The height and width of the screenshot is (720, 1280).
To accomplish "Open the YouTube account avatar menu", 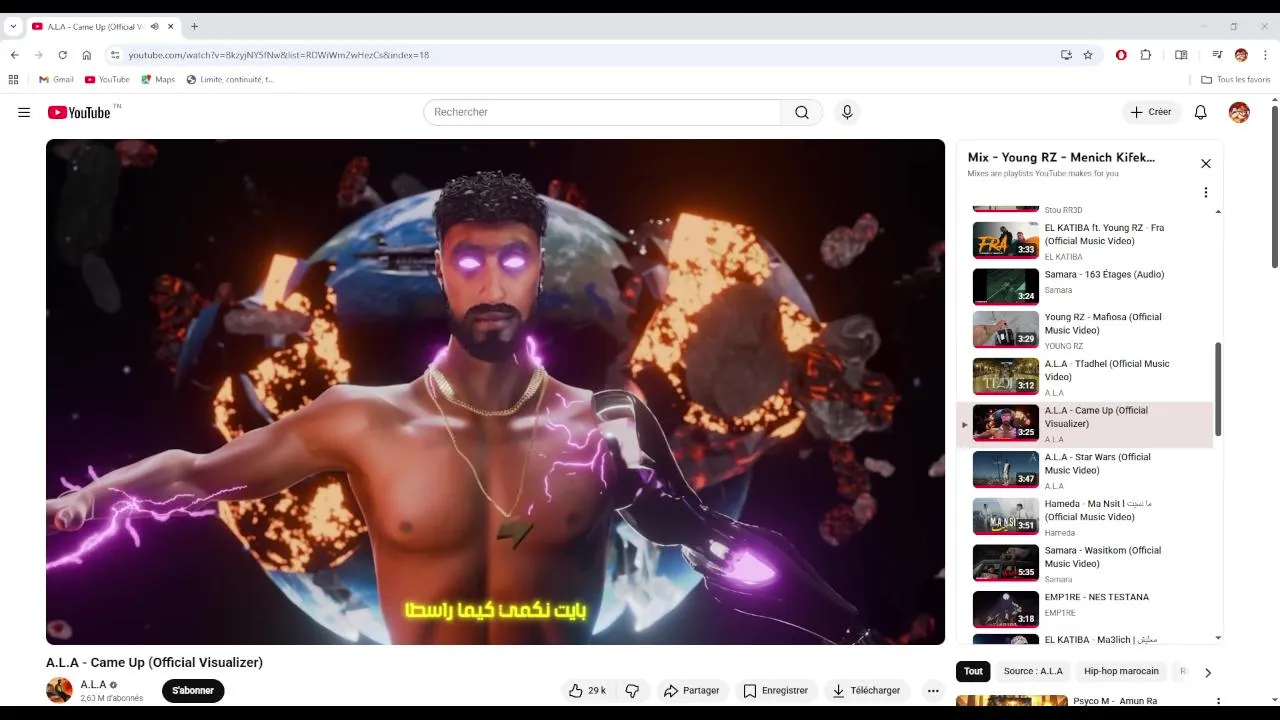I will [1239, 112].
